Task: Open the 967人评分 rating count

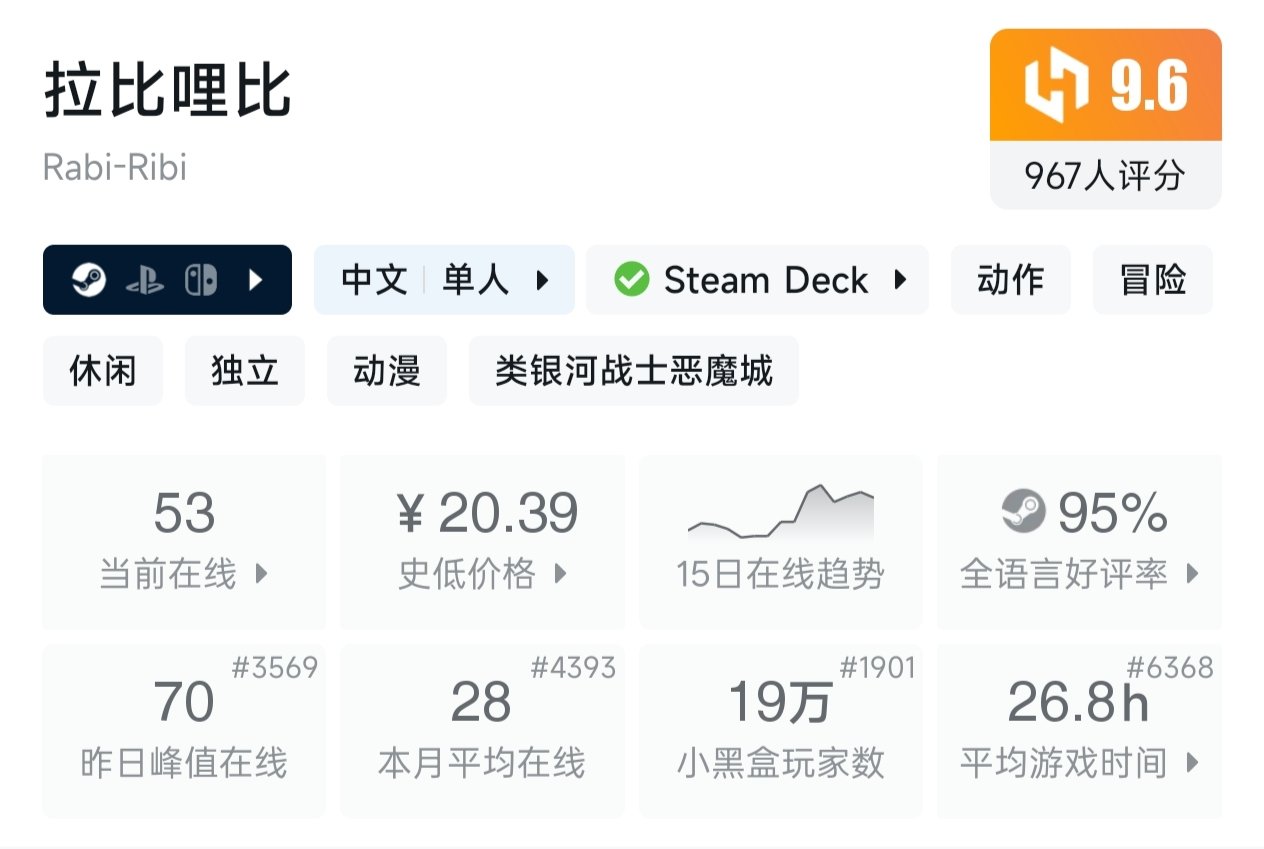Action: [x=1105, y=176]
